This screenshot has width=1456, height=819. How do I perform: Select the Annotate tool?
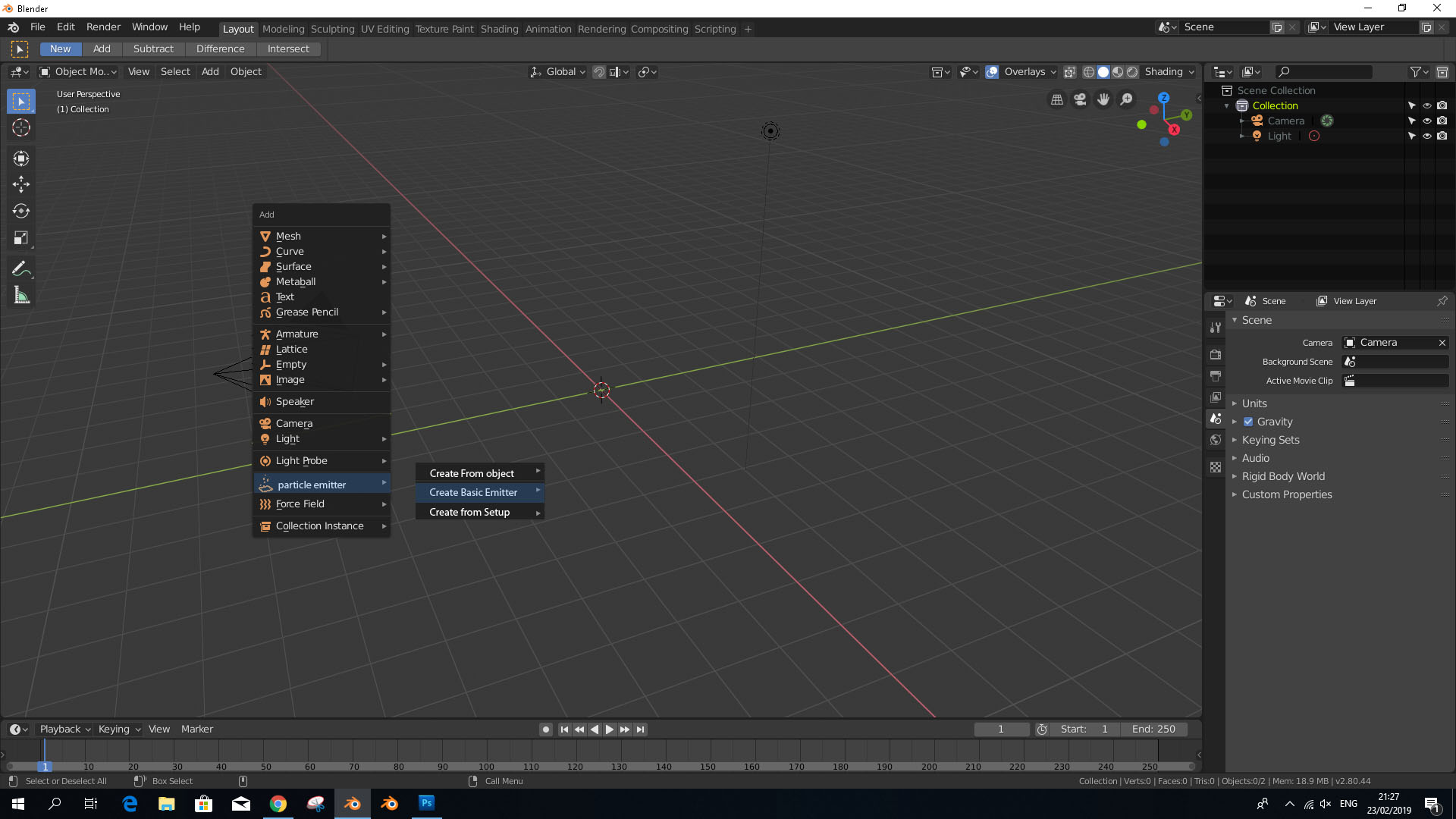(21, 268)
